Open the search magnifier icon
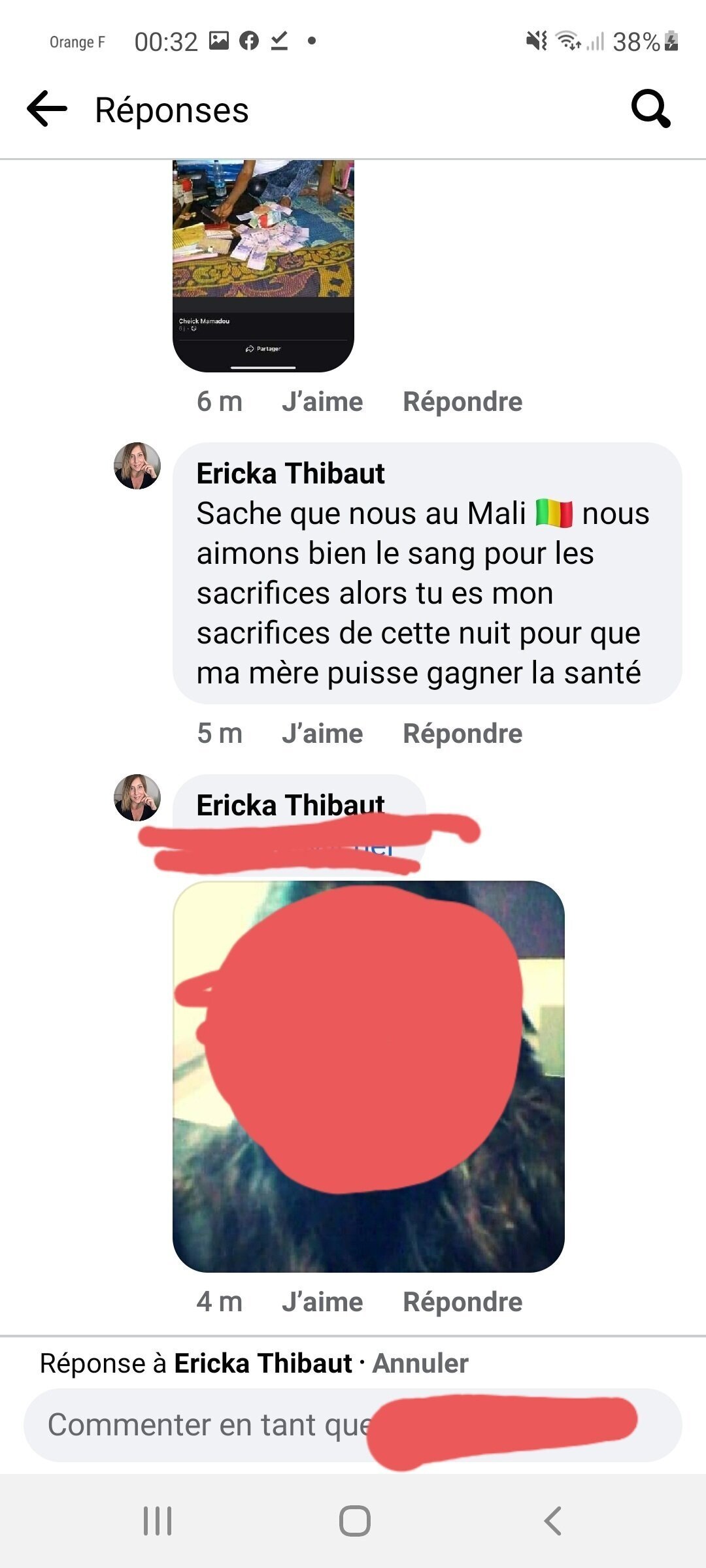706x1568 pixels. 651,108
